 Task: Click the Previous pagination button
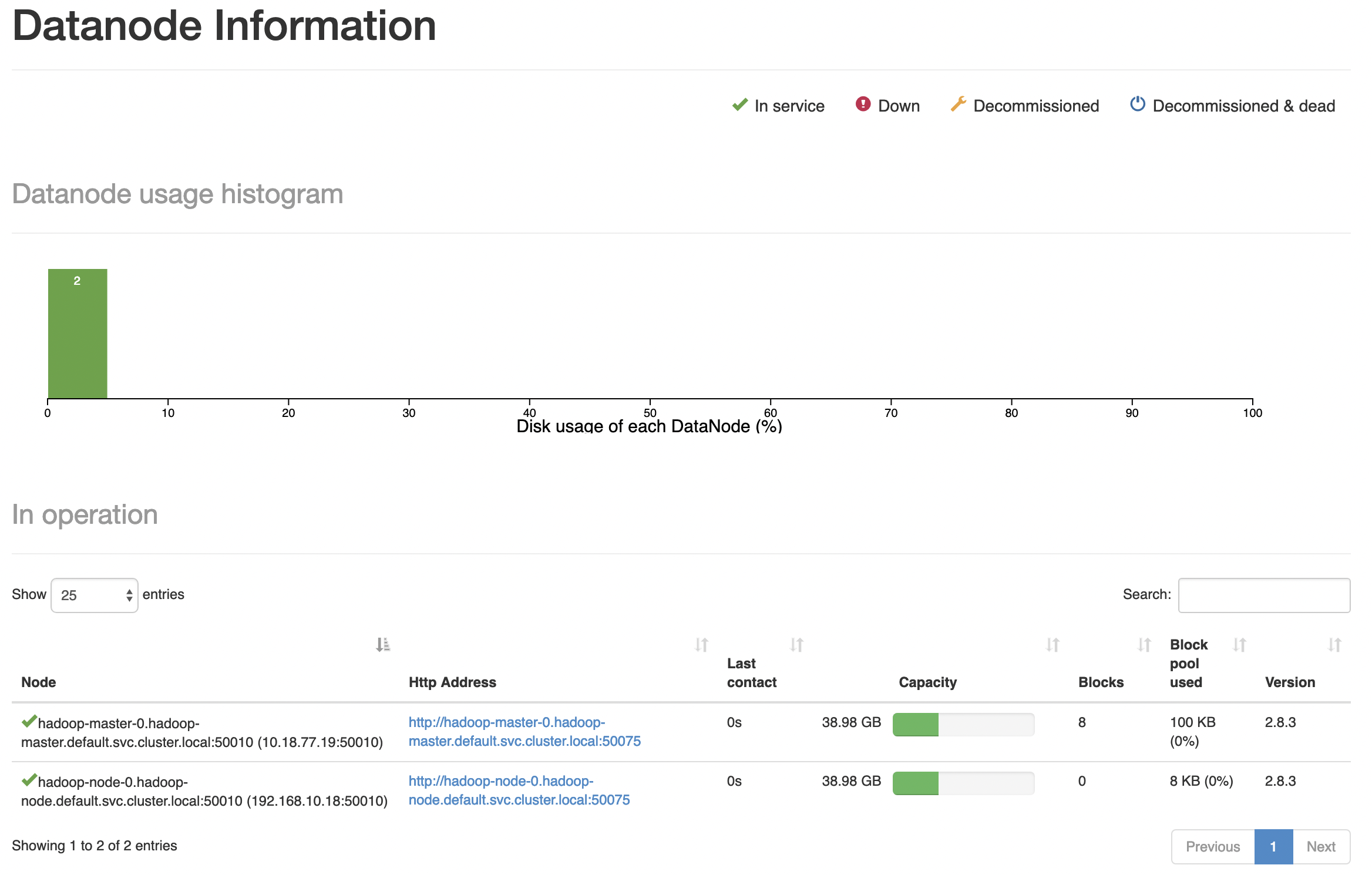pos(1213,847)
